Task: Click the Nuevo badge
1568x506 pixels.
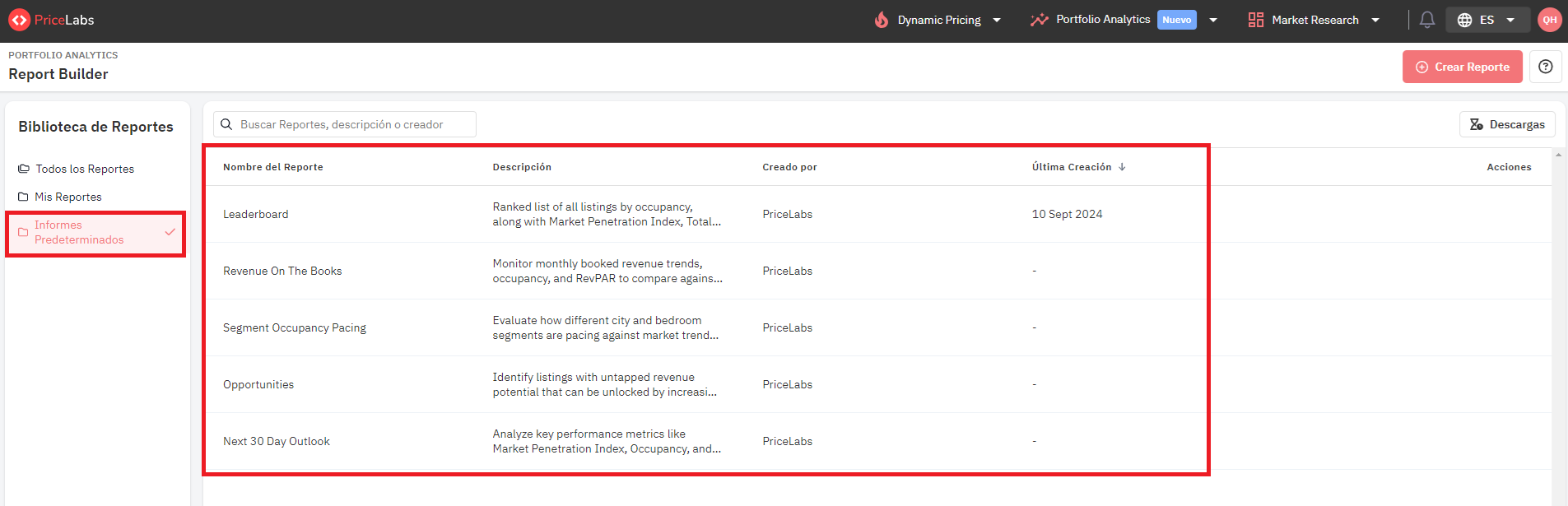Action: pyautogui.click(x=1176, y=20)
